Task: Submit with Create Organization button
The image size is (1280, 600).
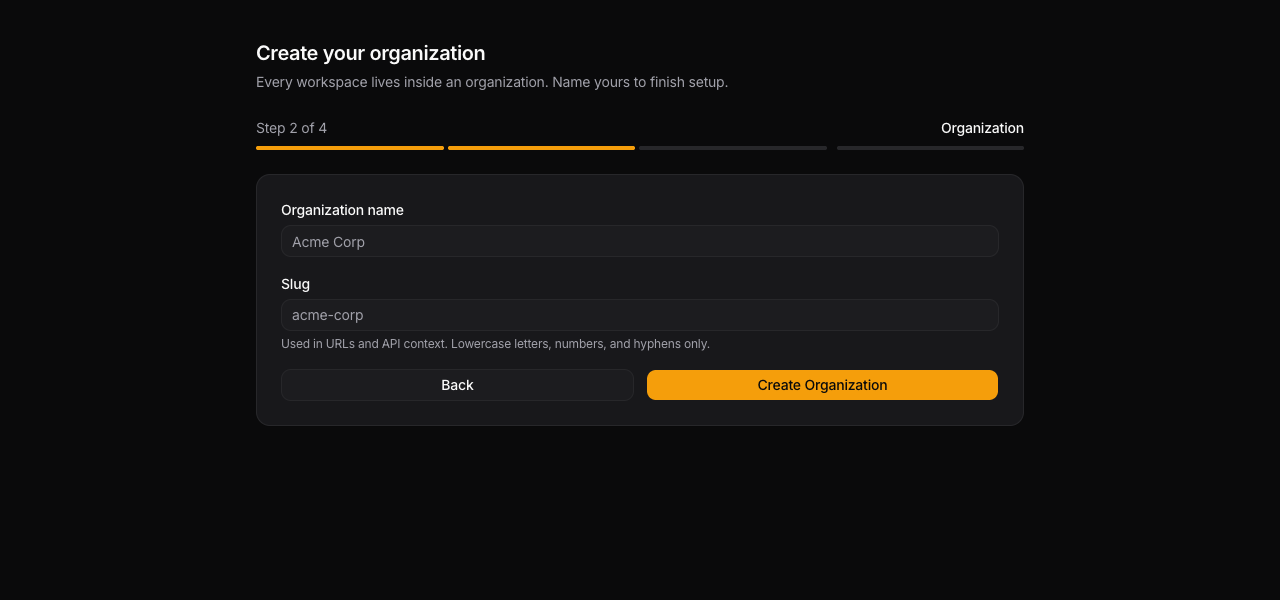Action: point(822,385)
